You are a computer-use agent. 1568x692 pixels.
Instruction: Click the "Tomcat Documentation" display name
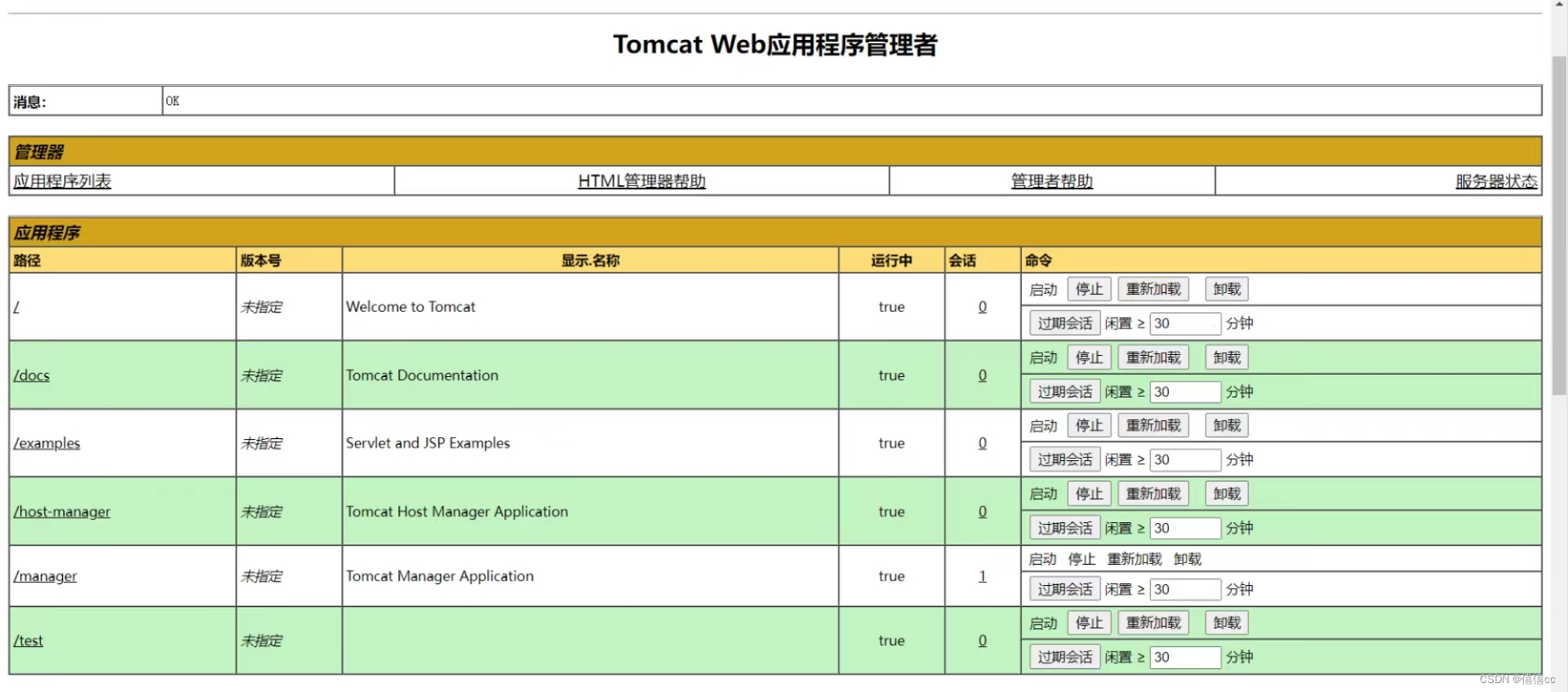(422, 375)
